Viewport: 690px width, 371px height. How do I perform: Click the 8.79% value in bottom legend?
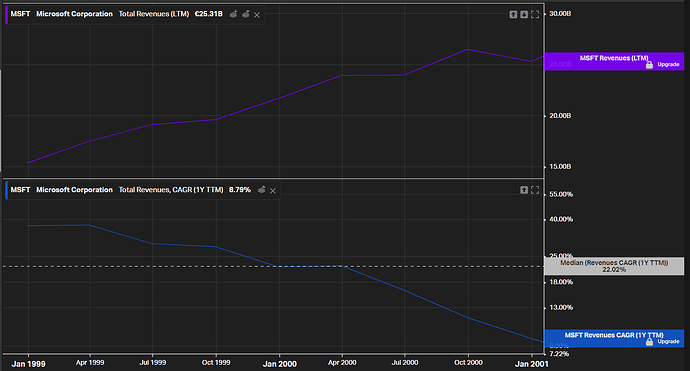tap(240, 190)
